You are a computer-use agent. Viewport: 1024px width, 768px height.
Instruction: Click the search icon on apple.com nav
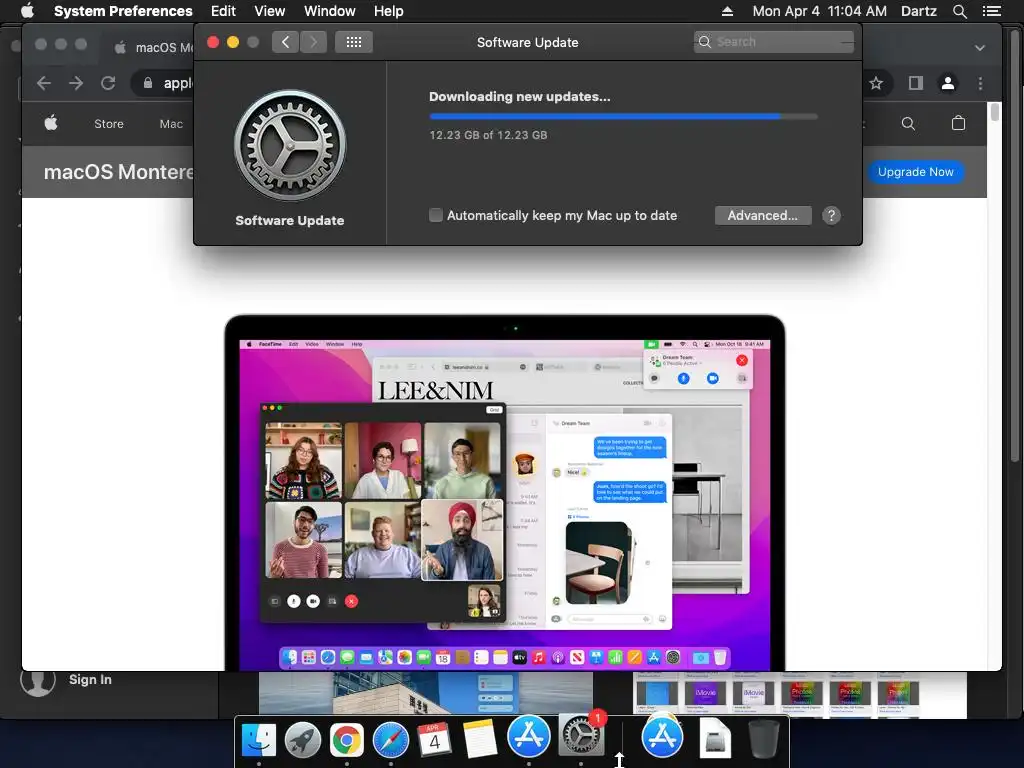click(x=908, y=123)
